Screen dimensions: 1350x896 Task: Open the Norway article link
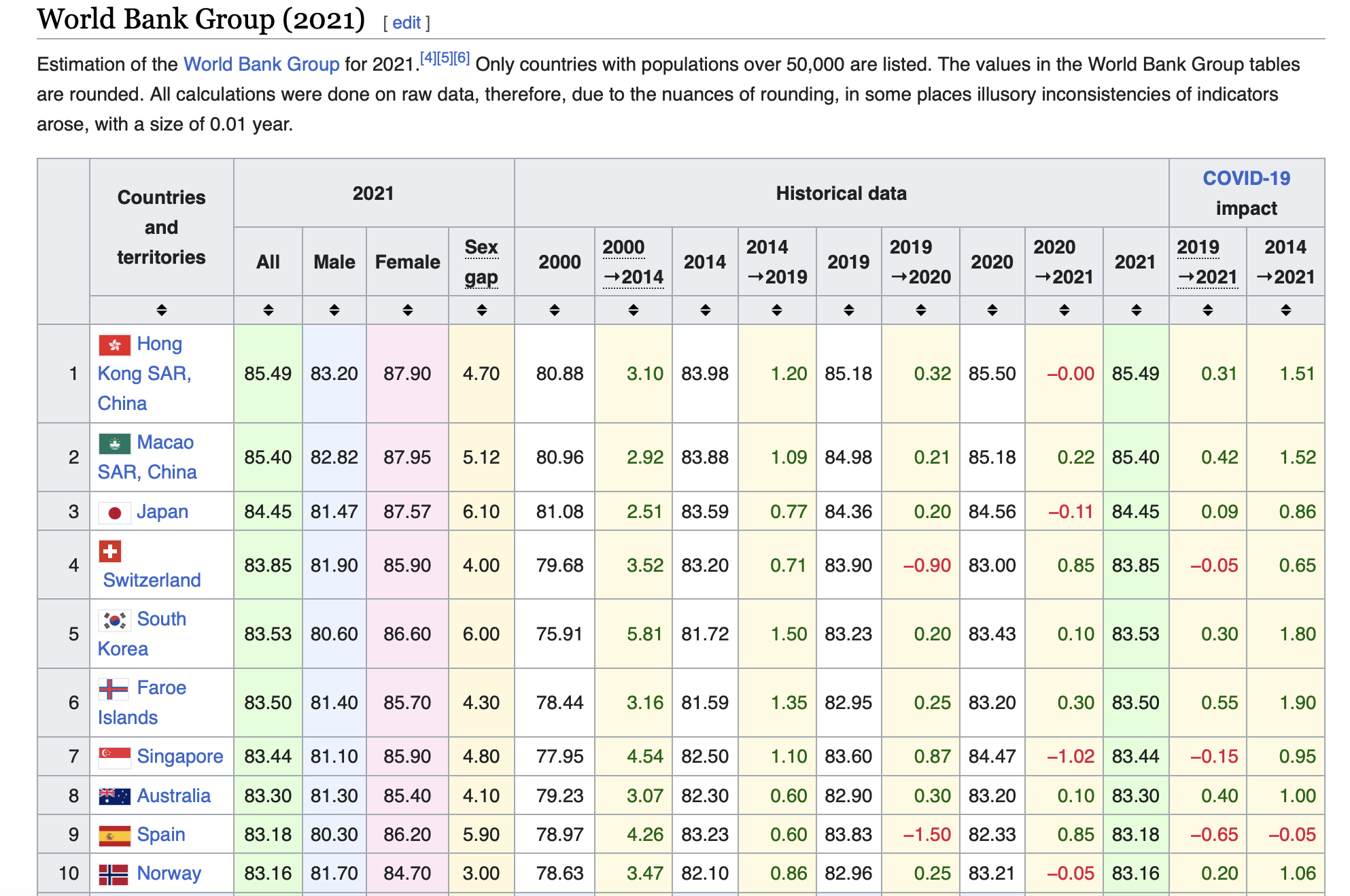coord(169,873)
